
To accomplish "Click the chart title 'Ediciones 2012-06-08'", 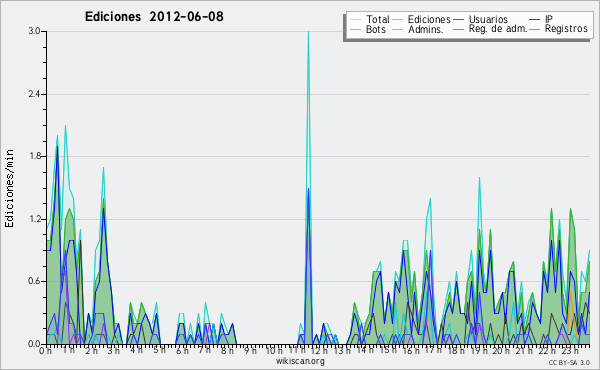I will click(154, 17).
